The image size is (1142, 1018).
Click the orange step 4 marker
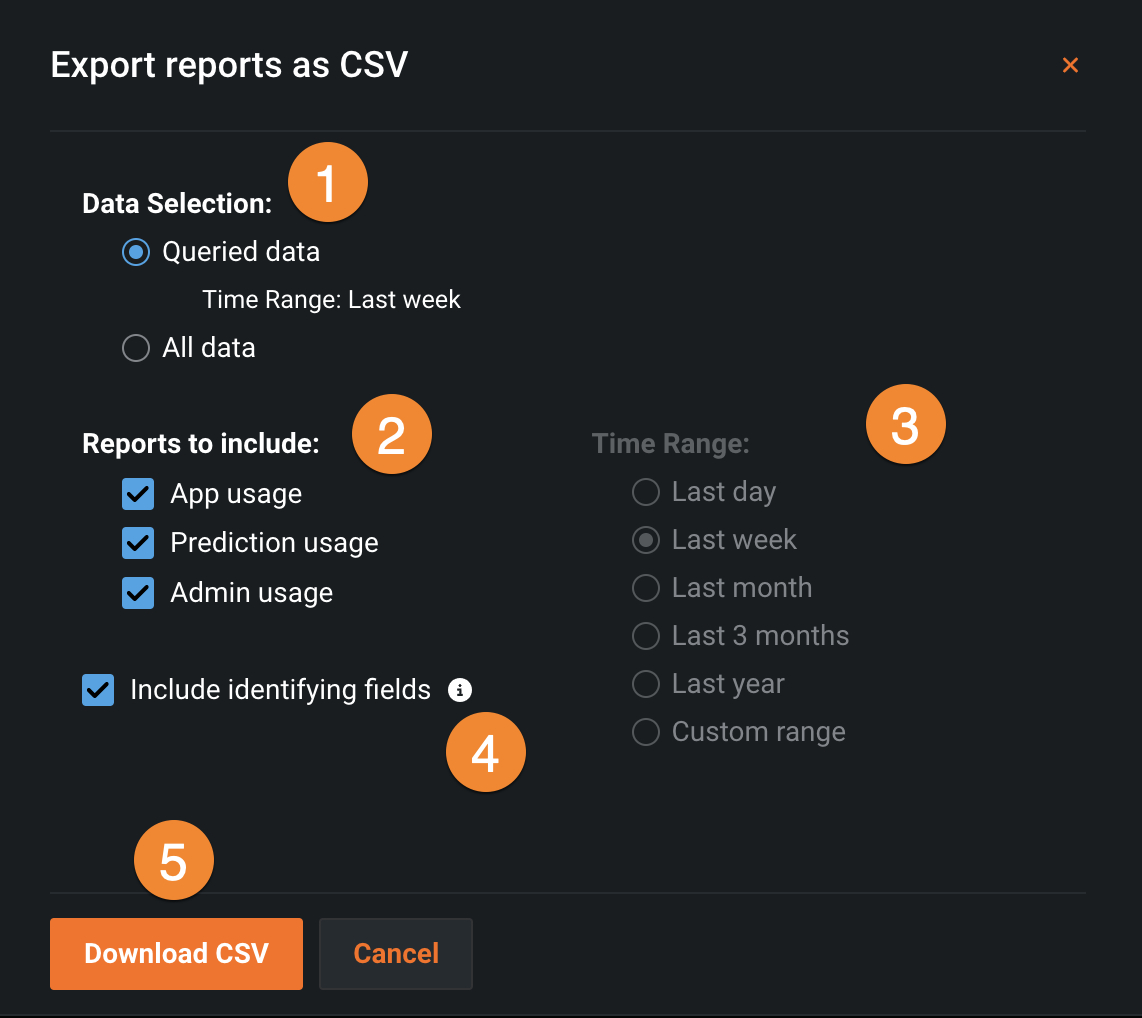[x=485, y=753]
